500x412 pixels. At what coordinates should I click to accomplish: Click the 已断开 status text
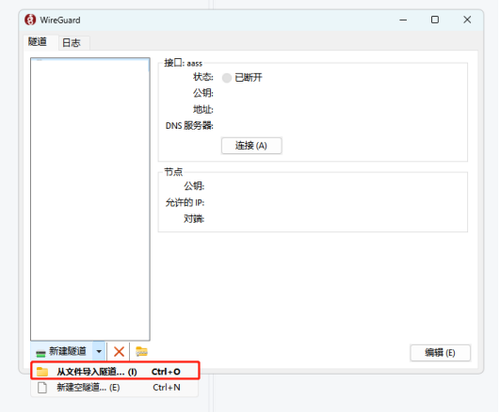248,78
